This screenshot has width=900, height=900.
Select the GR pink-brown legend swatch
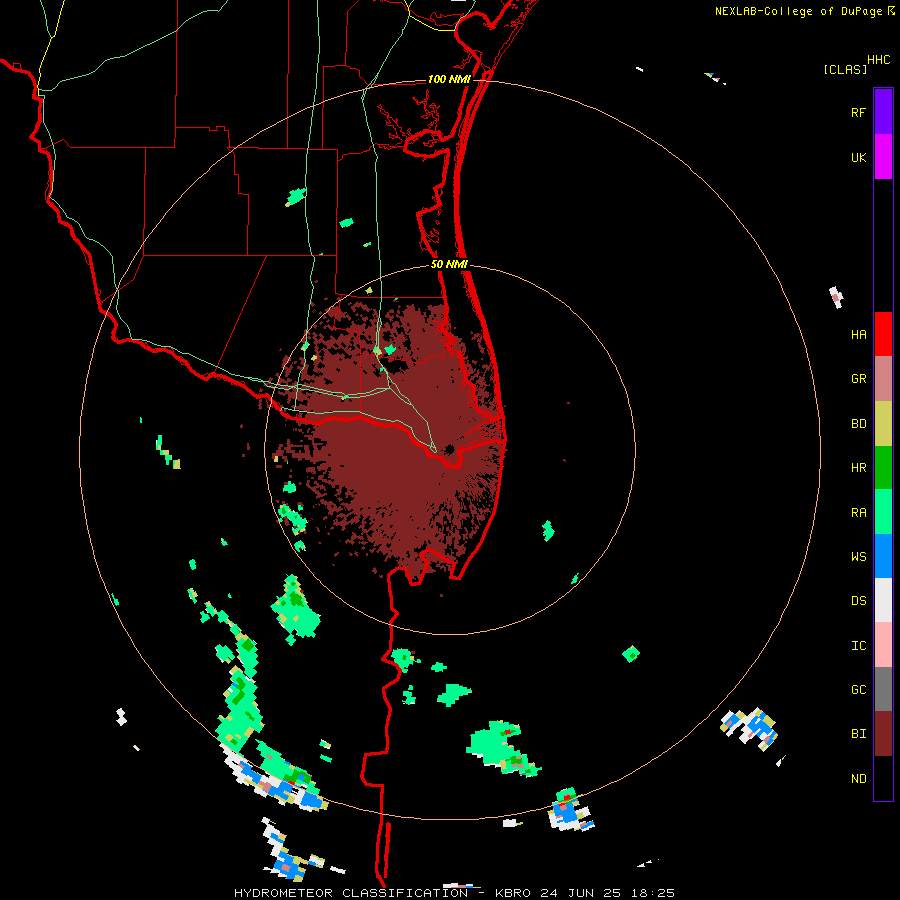[x=883, y=379]
